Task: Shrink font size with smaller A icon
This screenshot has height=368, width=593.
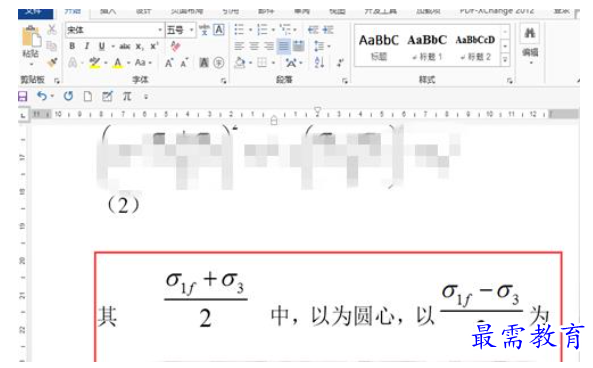Action: [x=184, y=63]
